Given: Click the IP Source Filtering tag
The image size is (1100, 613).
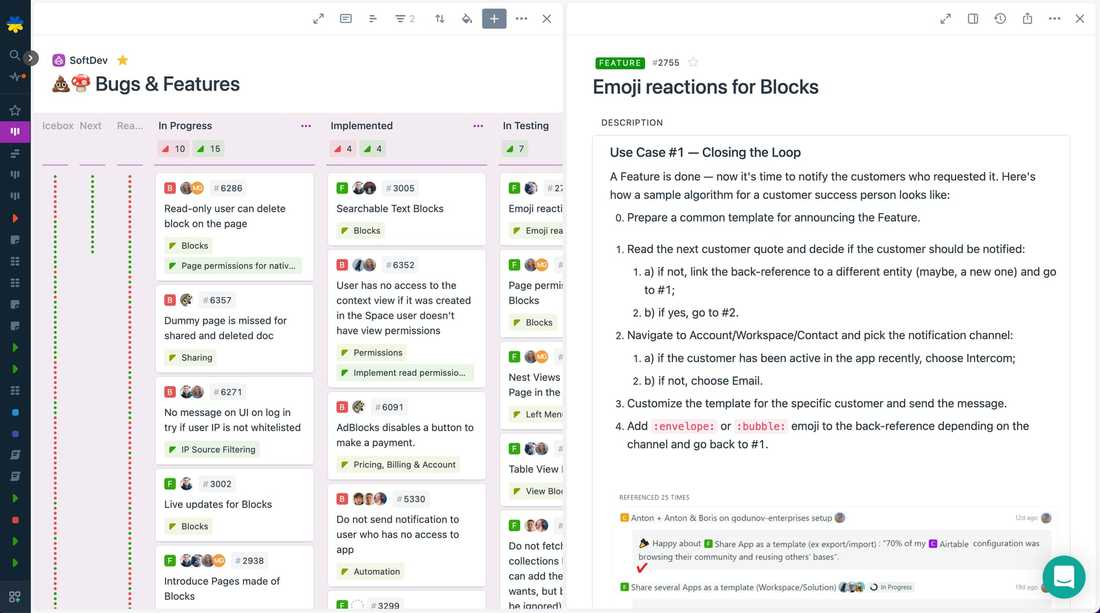Looking at the screenshot, I should click(x=218, y=450).
